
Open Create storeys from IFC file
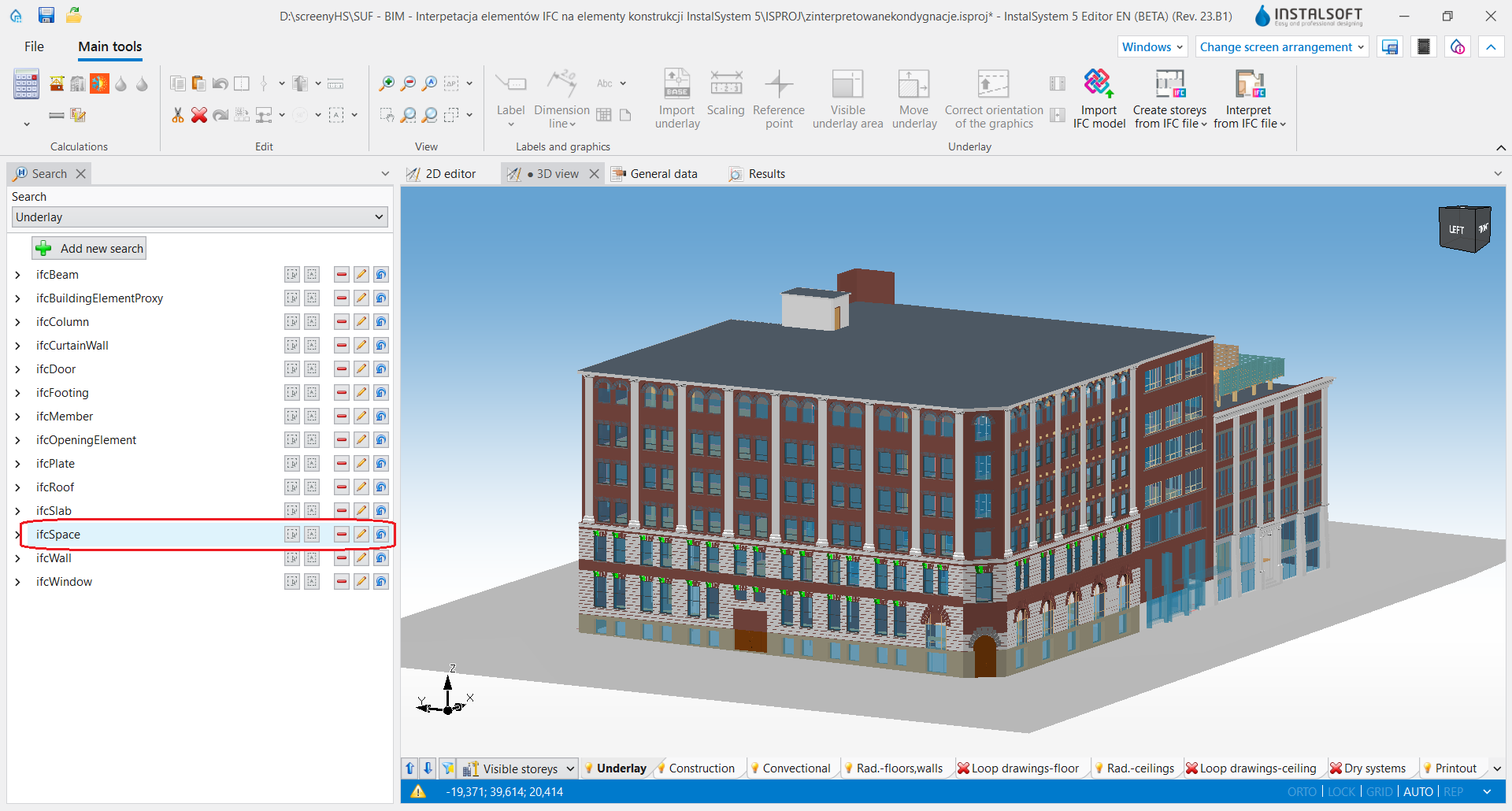1169,98
